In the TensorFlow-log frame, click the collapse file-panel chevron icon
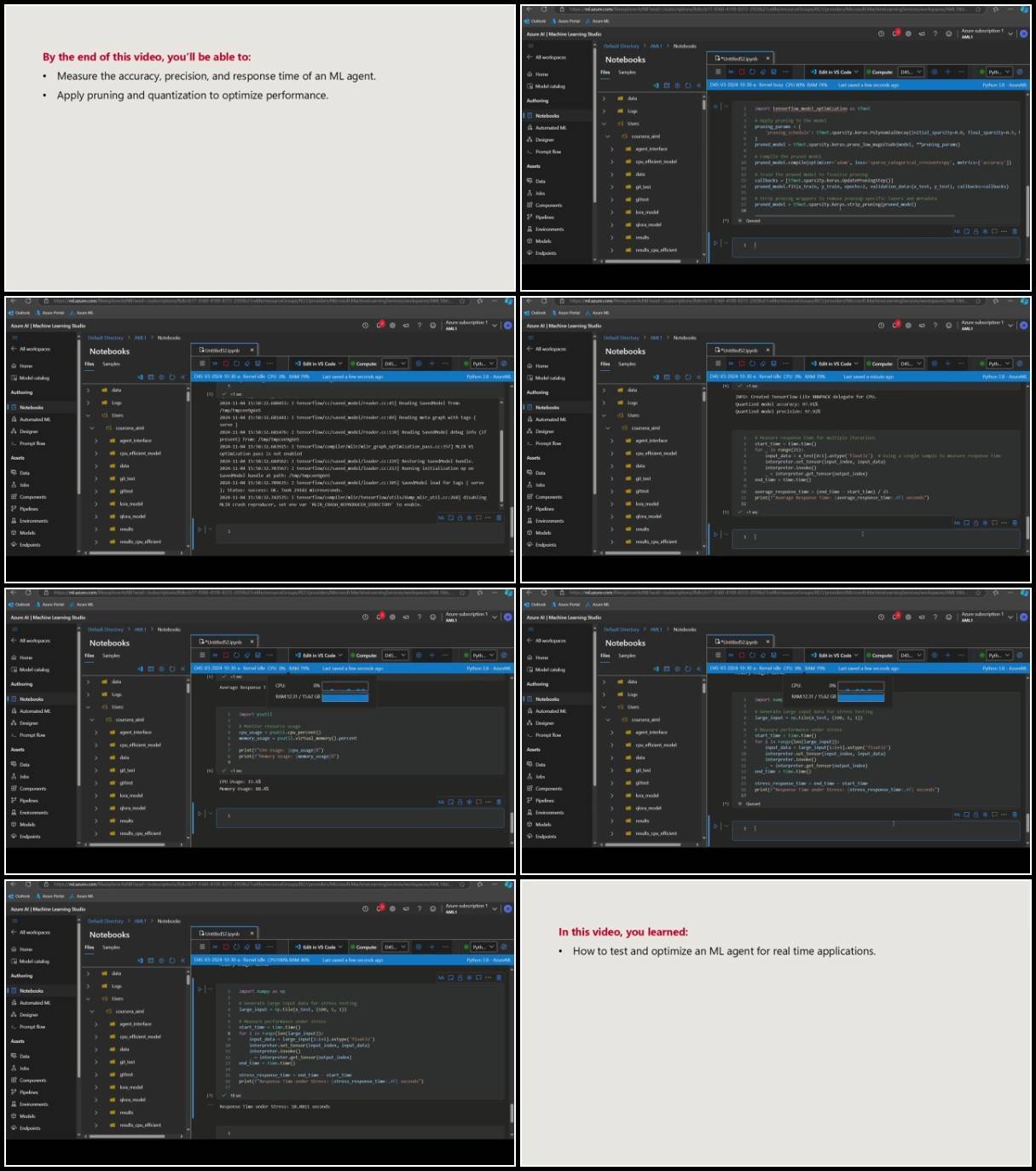 click(x=182, y=377)
